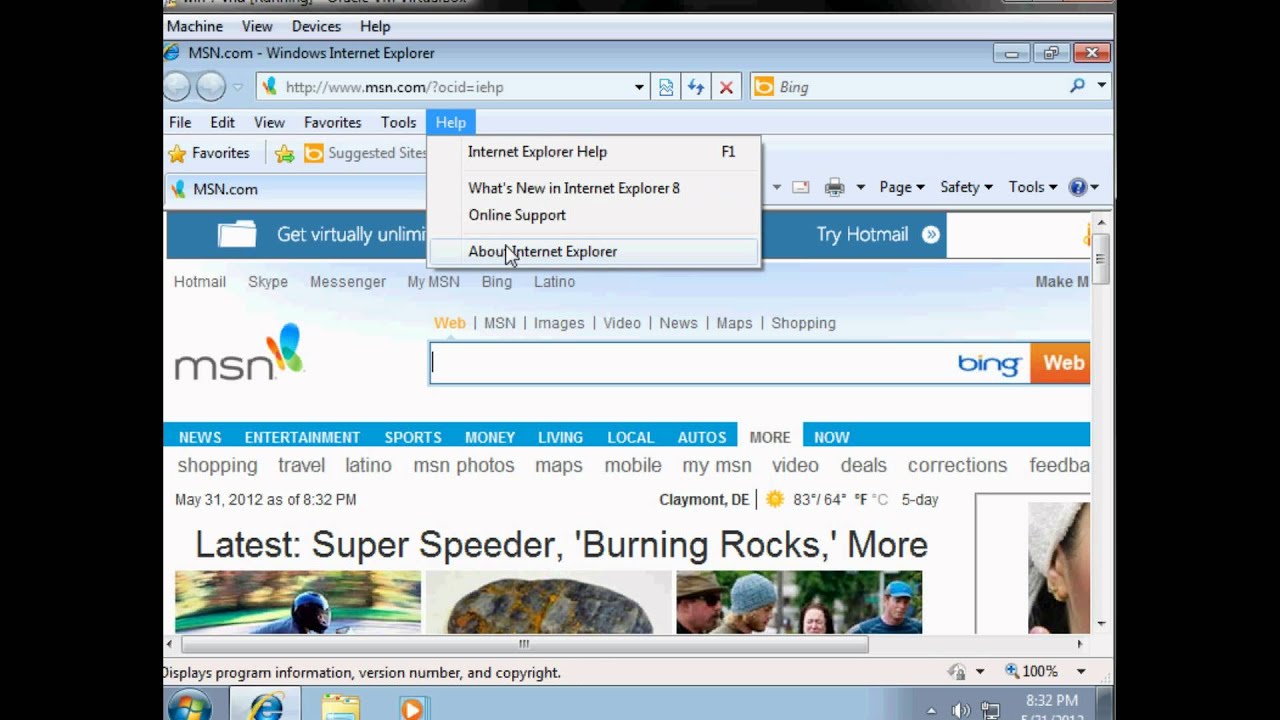Click the Favorites star button

209,153
